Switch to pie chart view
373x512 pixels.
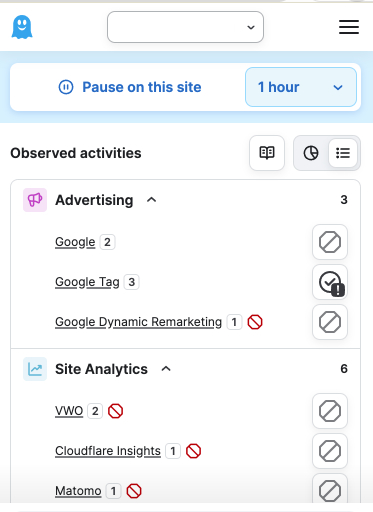pyautogui.click(x=311, y=153)
